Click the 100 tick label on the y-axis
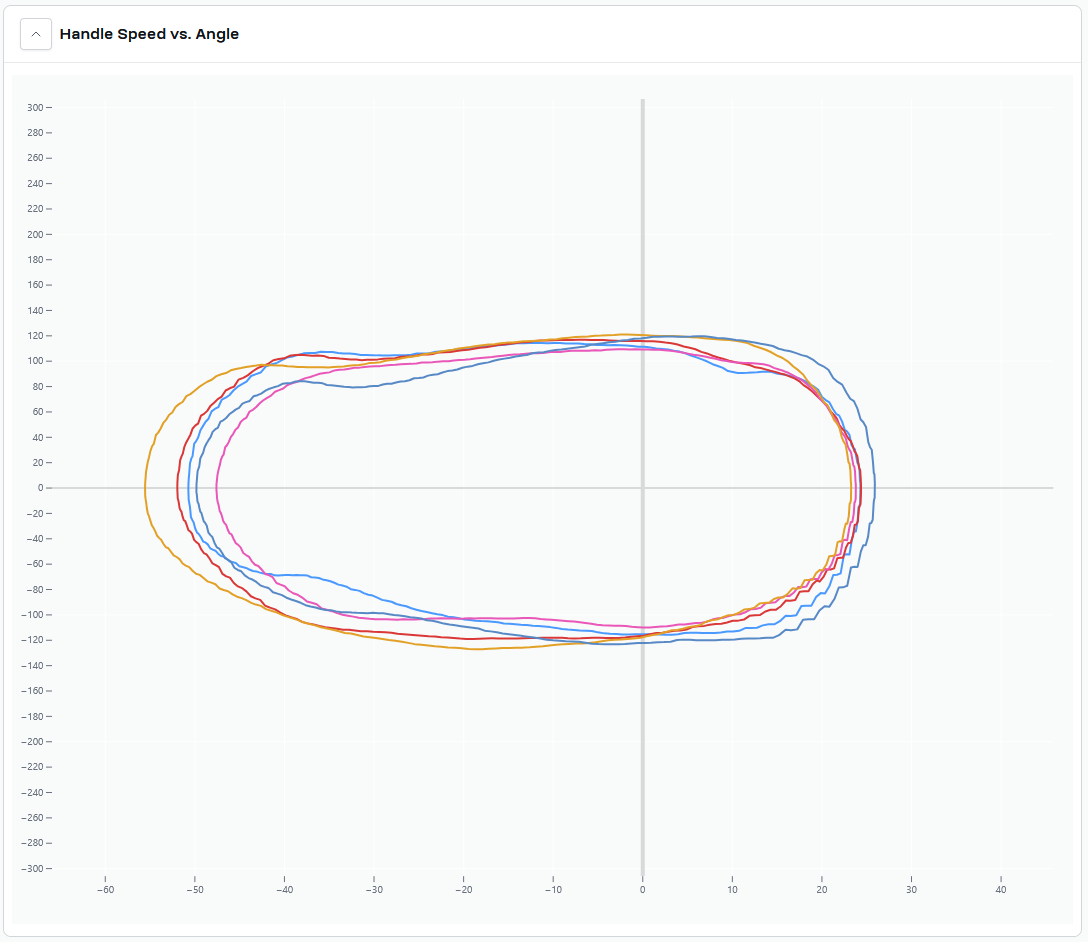The height and width of the screenshot is (942, 1088). click(34, 361)
